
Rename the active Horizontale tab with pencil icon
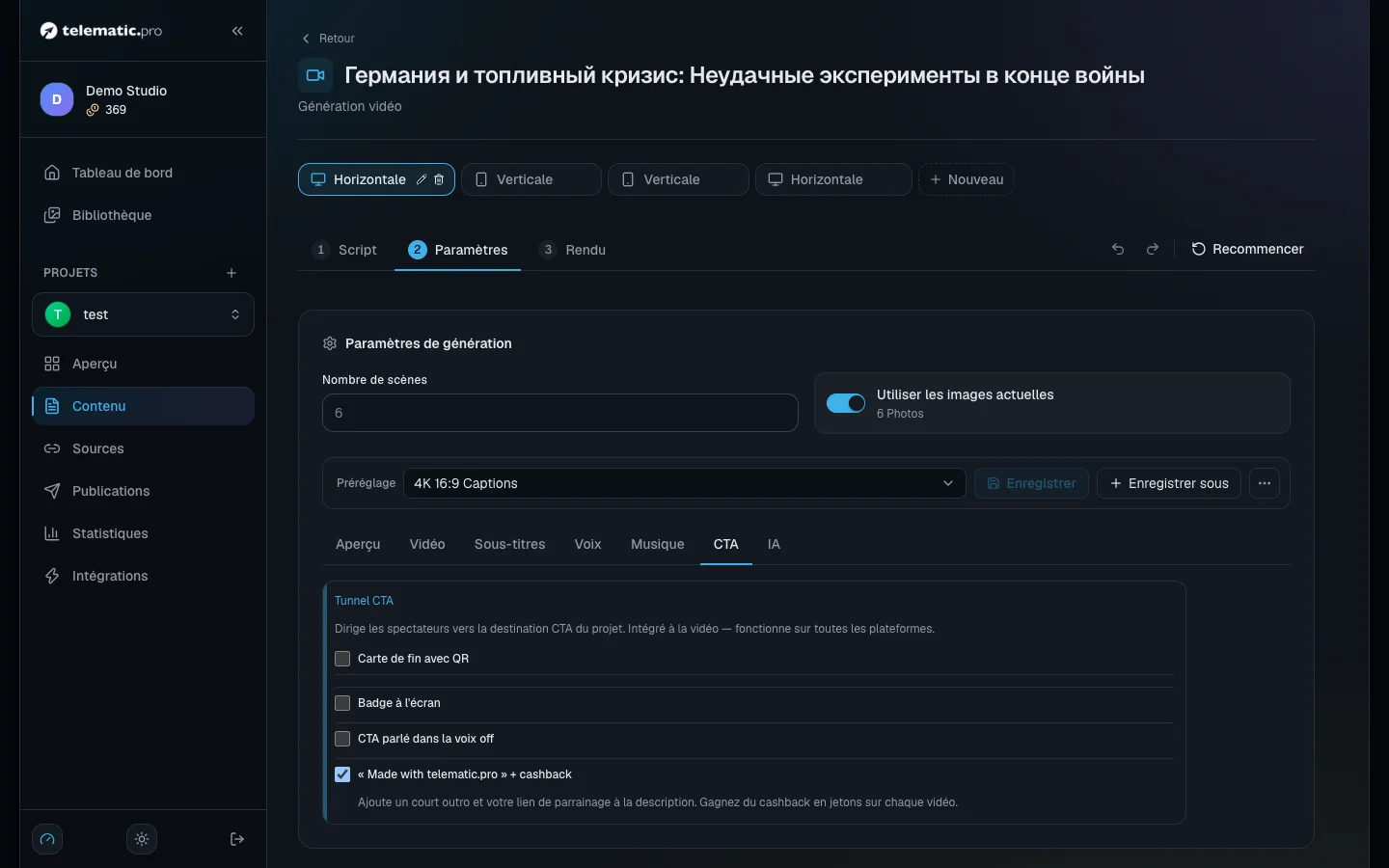click(x=422, y=179)
